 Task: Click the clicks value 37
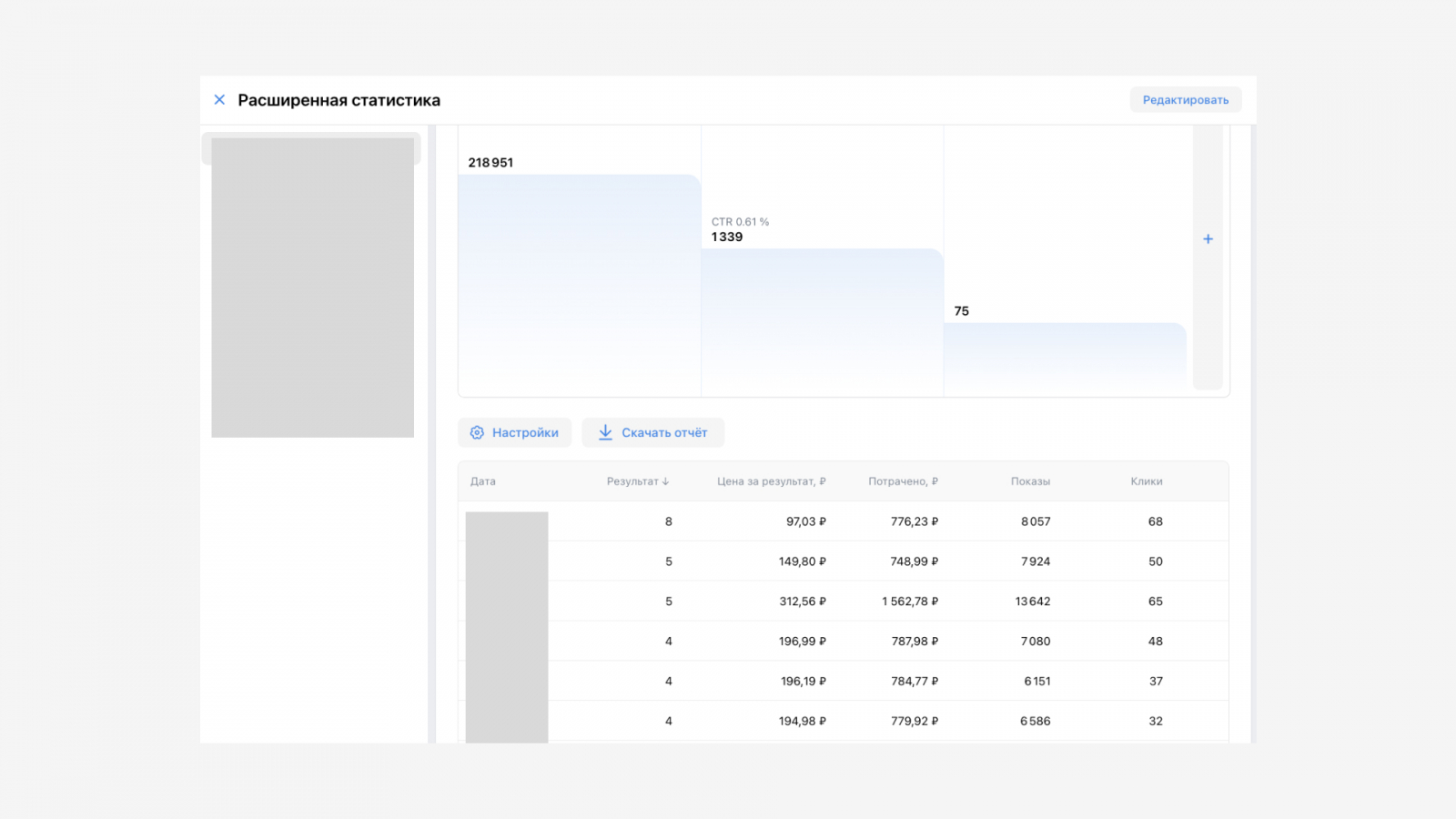click(1156, 681)
